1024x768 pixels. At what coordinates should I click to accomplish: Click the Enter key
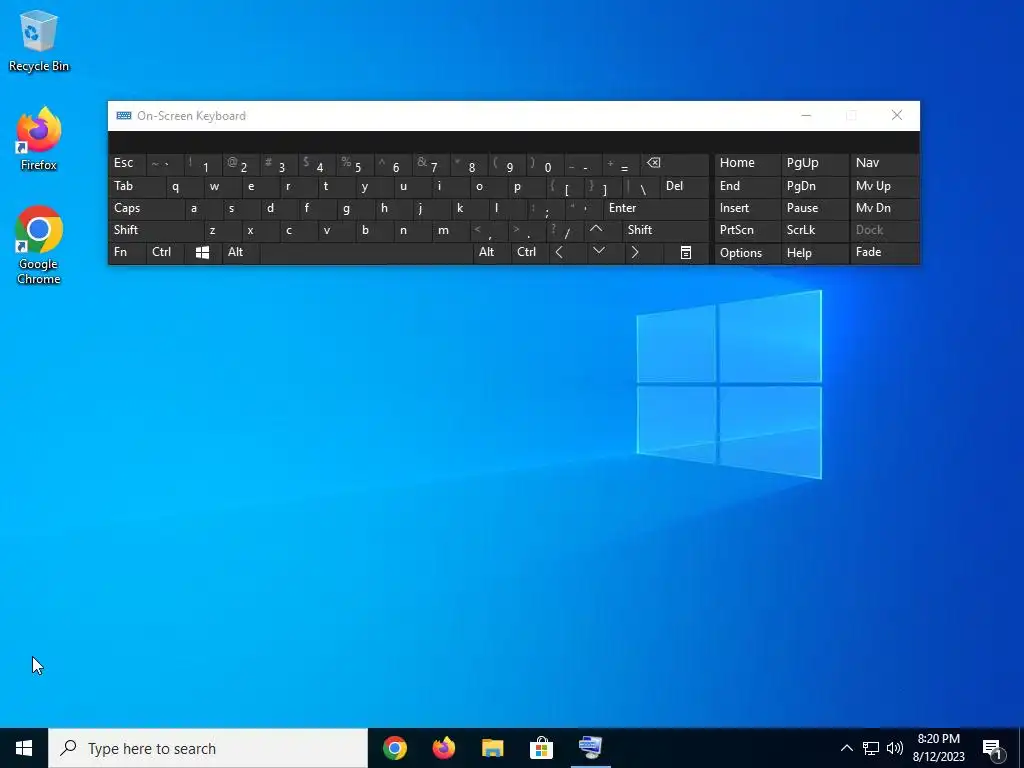tap(656, 208)
